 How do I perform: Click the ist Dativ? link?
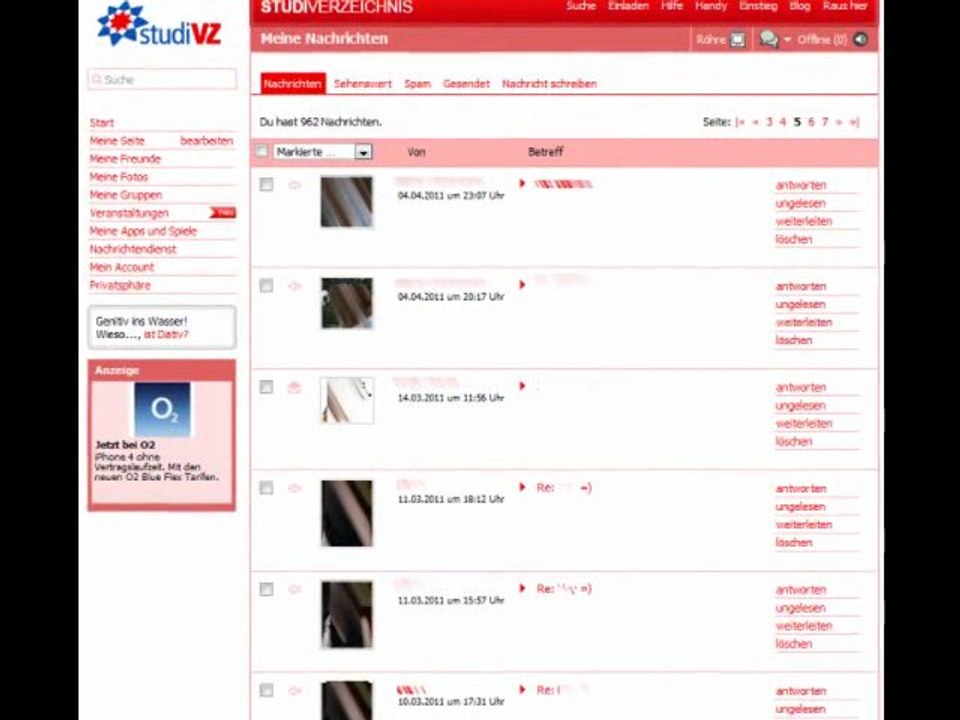click(166, 335)
